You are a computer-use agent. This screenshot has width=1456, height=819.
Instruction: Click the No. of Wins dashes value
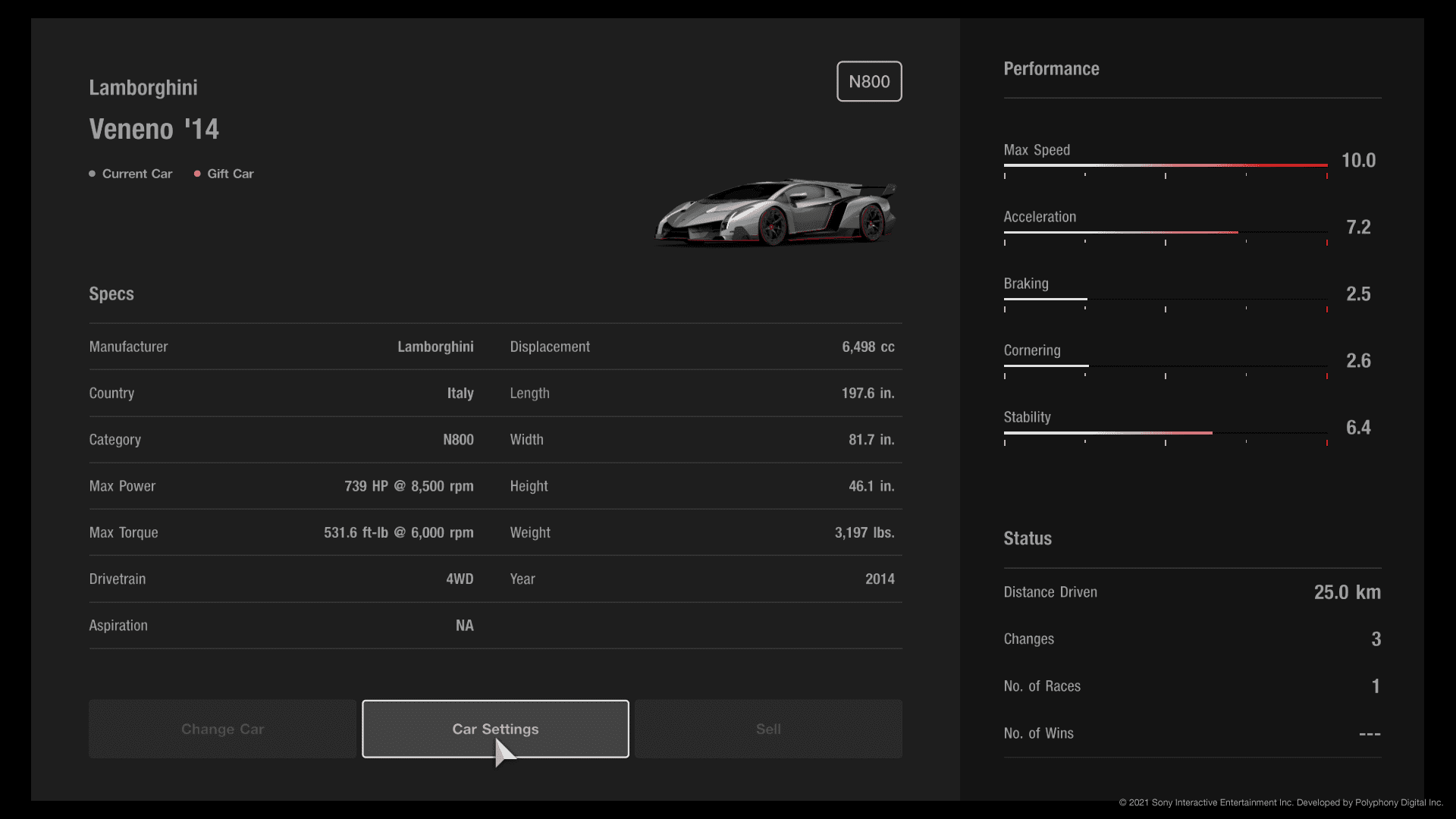point(1370,734)
